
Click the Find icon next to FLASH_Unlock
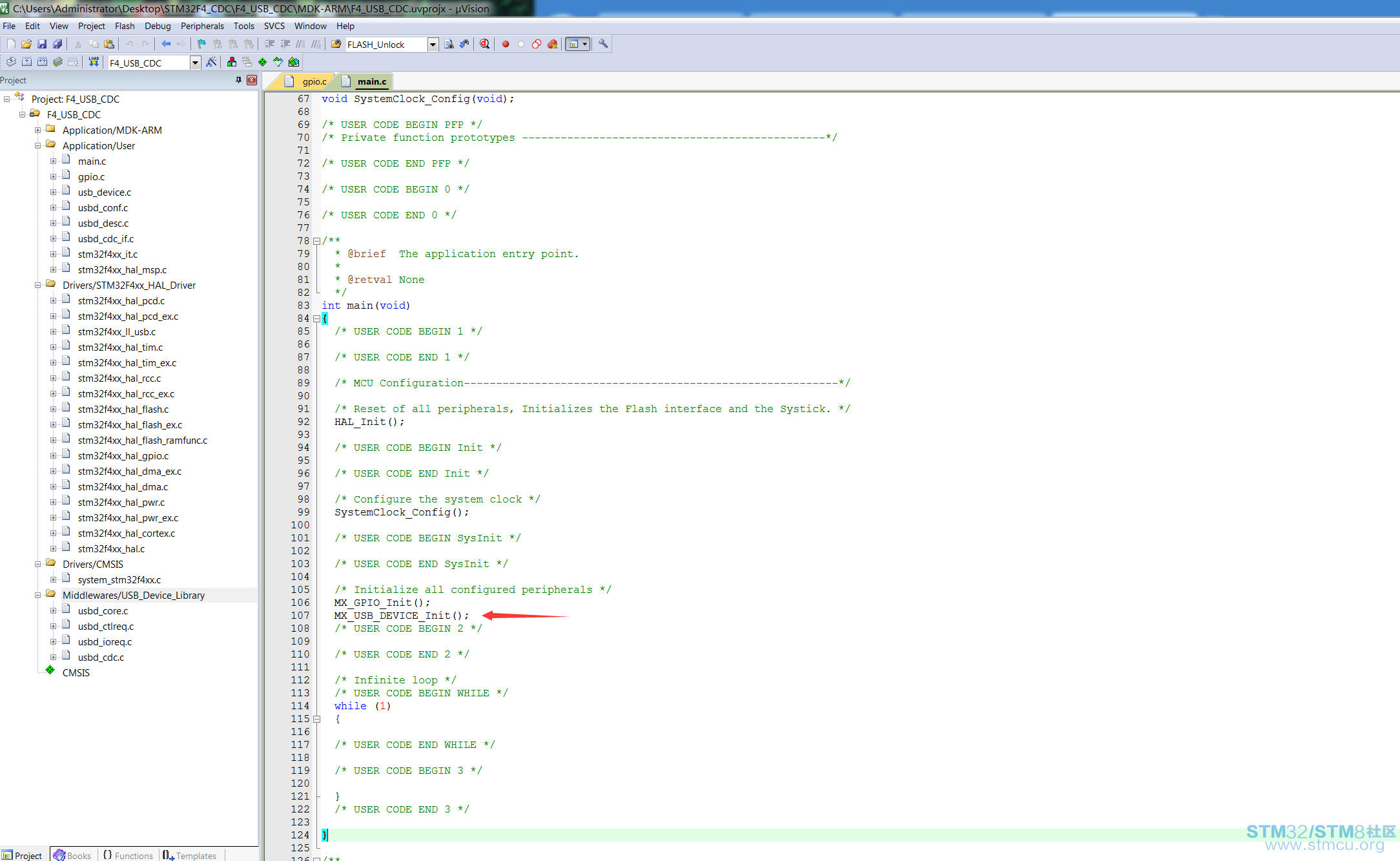[x=449, y=44]
